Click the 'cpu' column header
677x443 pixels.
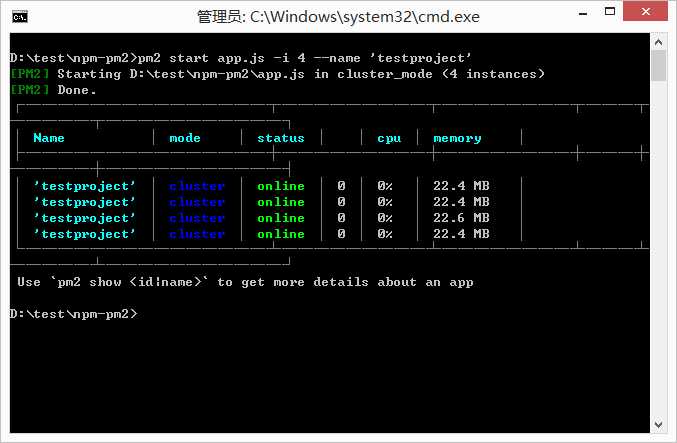(x=389, y=139)
